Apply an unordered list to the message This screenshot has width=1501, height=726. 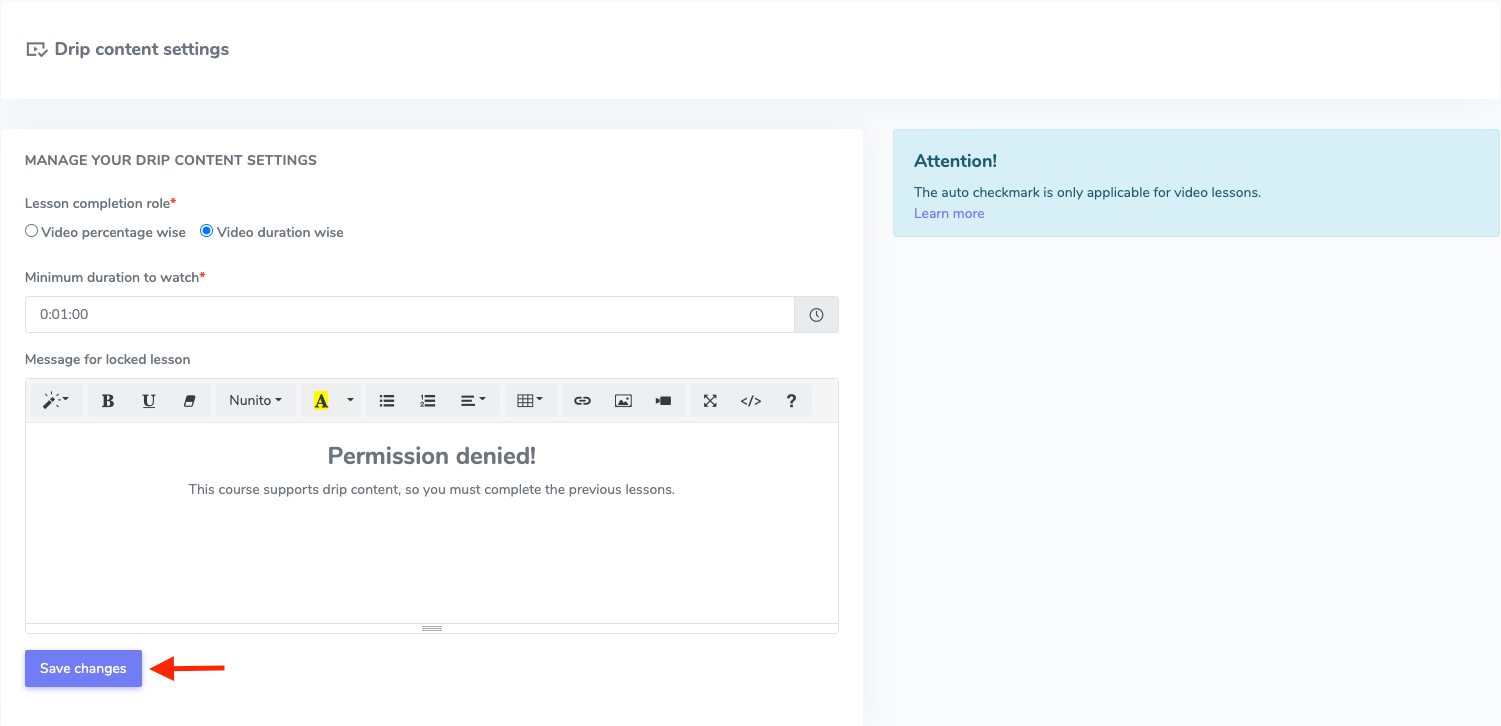pos(386,400)
